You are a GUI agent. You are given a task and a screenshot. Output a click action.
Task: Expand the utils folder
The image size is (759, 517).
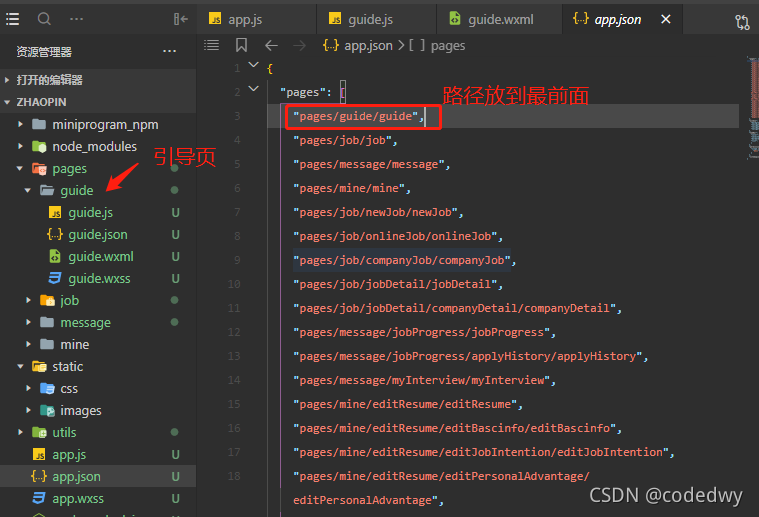pyautogui.click(x=20, y=432)
